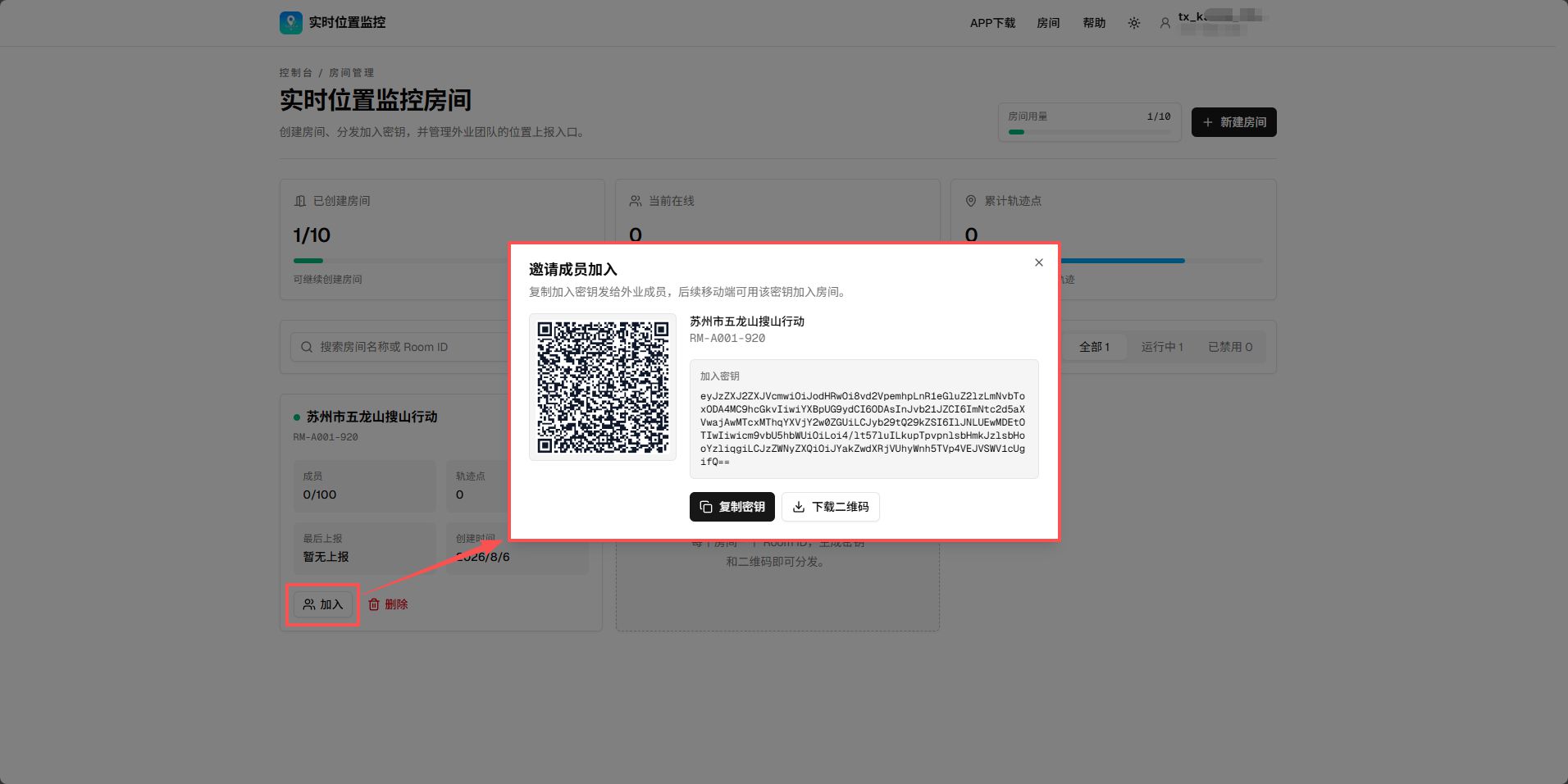Click the trash icon for 删除
The height and width of the screenshot is (784, 1568).
374,604
